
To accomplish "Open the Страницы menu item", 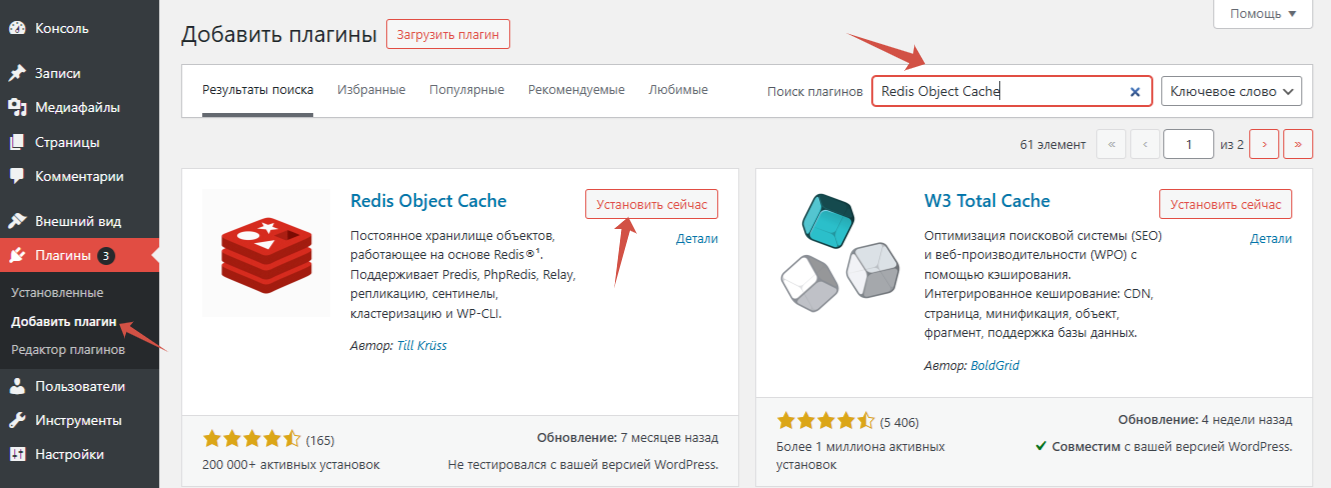I will (x=80, y=142).
